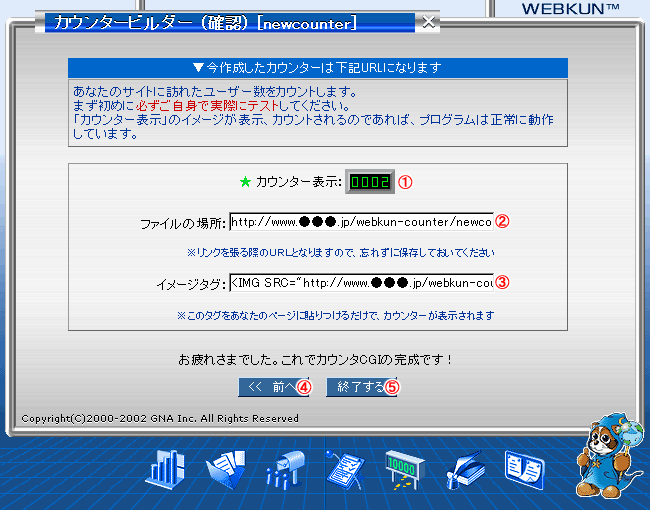Open the bulletin board notes icon

coord(524,470)
